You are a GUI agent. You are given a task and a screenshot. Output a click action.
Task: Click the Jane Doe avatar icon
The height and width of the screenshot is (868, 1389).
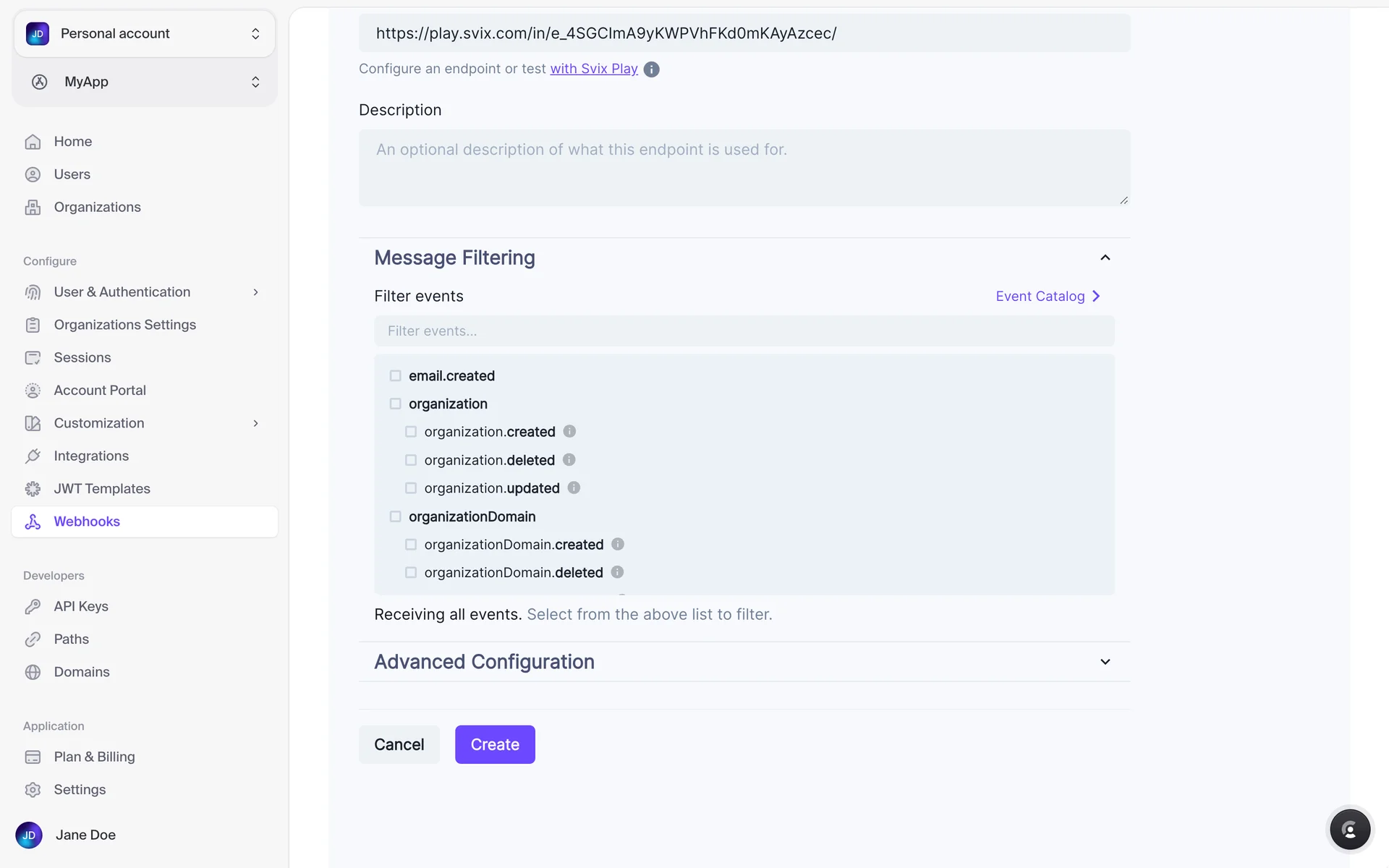[x=29, y=835]
